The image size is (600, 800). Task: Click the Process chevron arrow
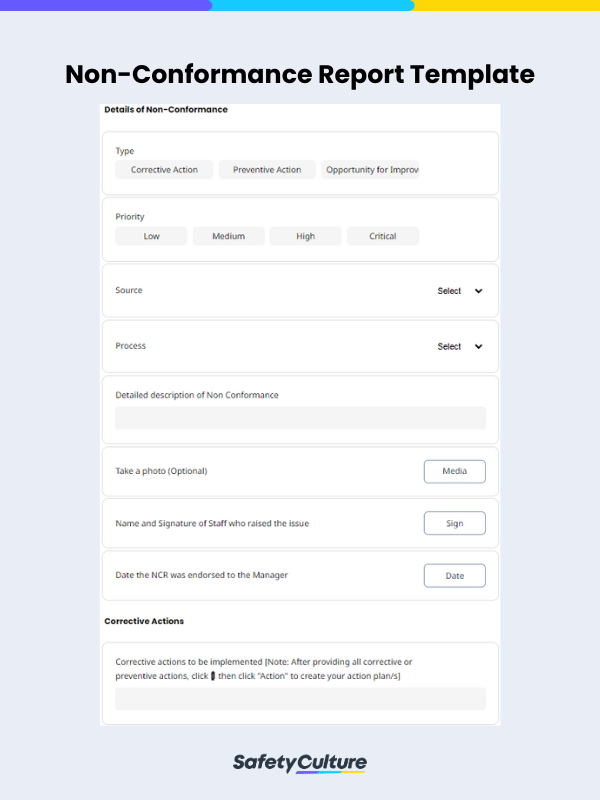(478, 347)
